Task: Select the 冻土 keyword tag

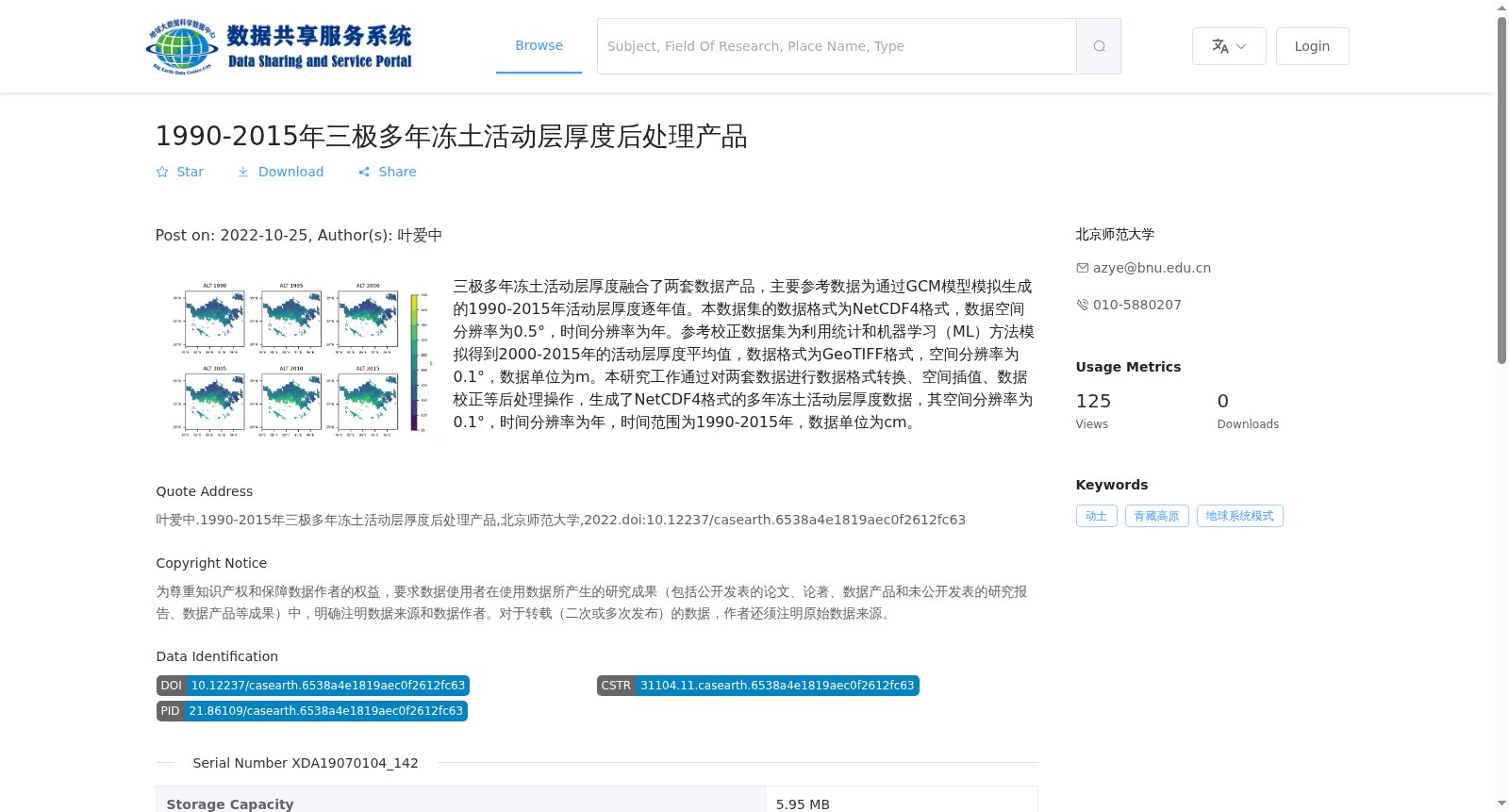Action: pos(1096,516)
